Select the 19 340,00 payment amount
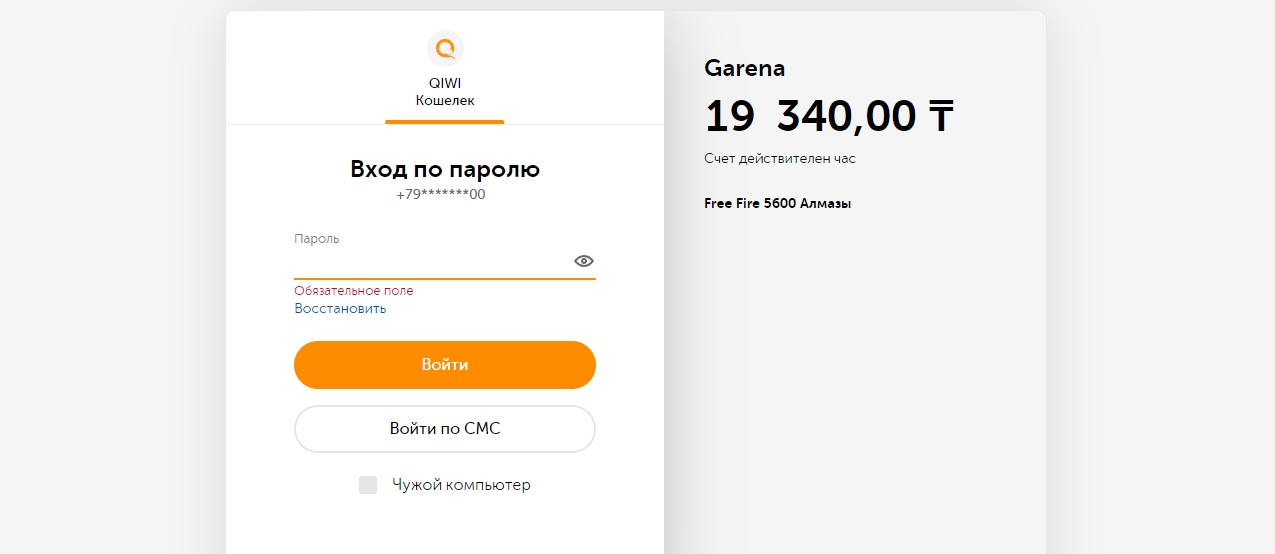 (x=810, y=117)
